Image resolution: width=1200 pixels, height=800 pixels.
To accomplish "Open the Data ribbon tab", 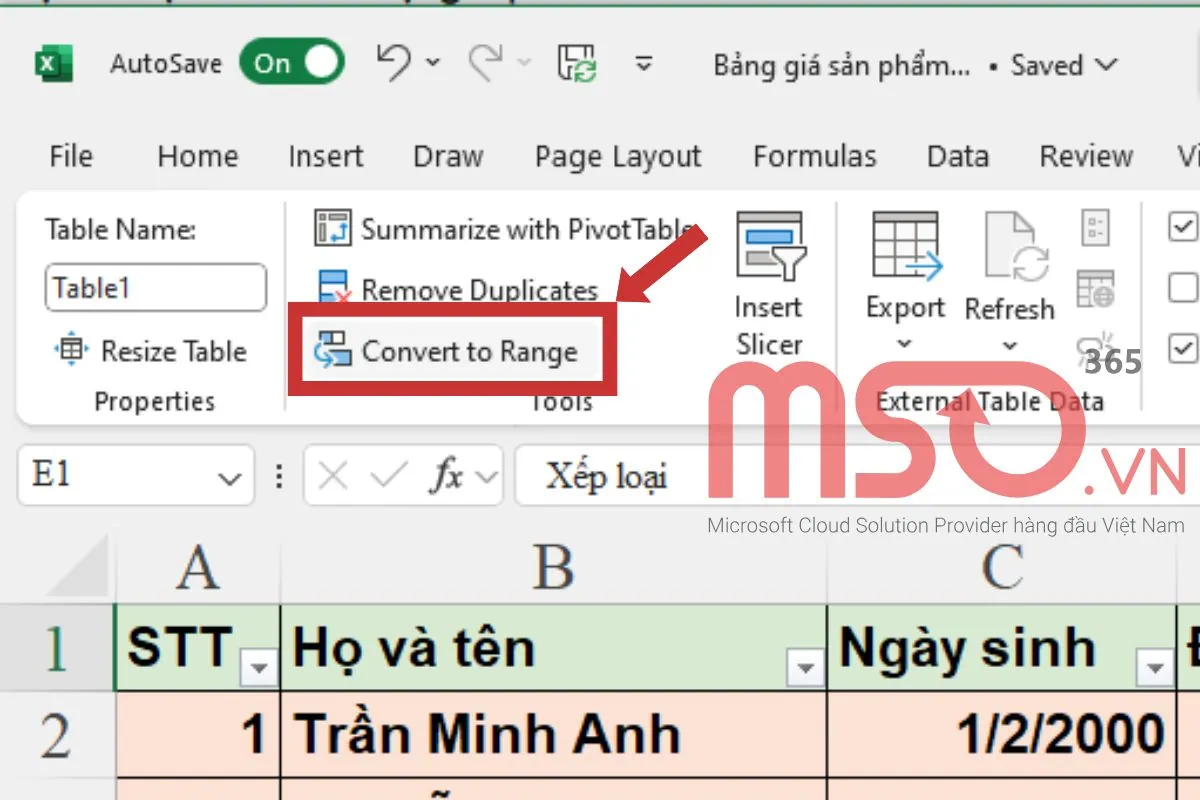I will (x=956, y=156).
